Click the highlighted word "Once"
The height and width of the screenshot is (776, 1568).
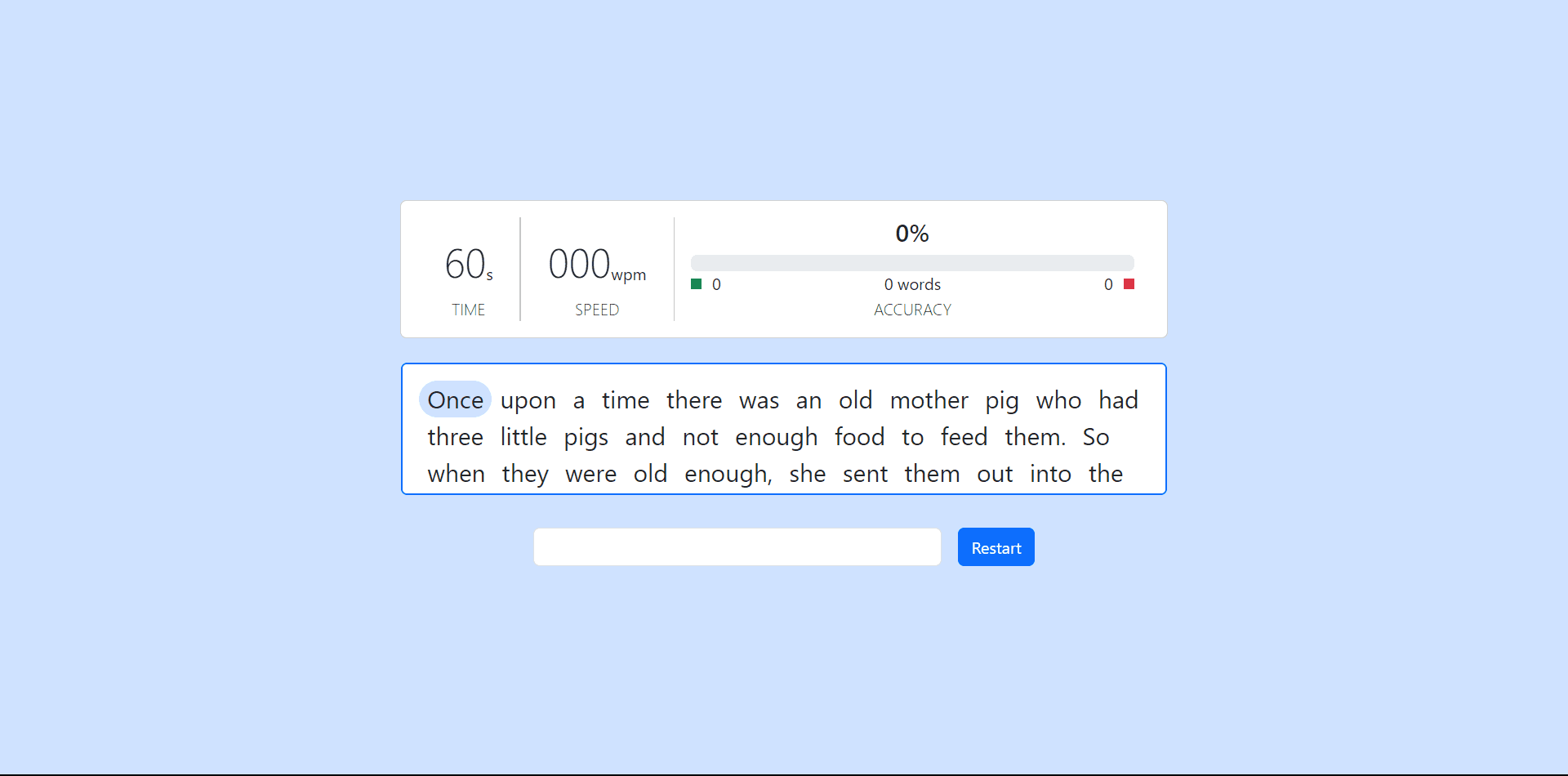[455, 400]
